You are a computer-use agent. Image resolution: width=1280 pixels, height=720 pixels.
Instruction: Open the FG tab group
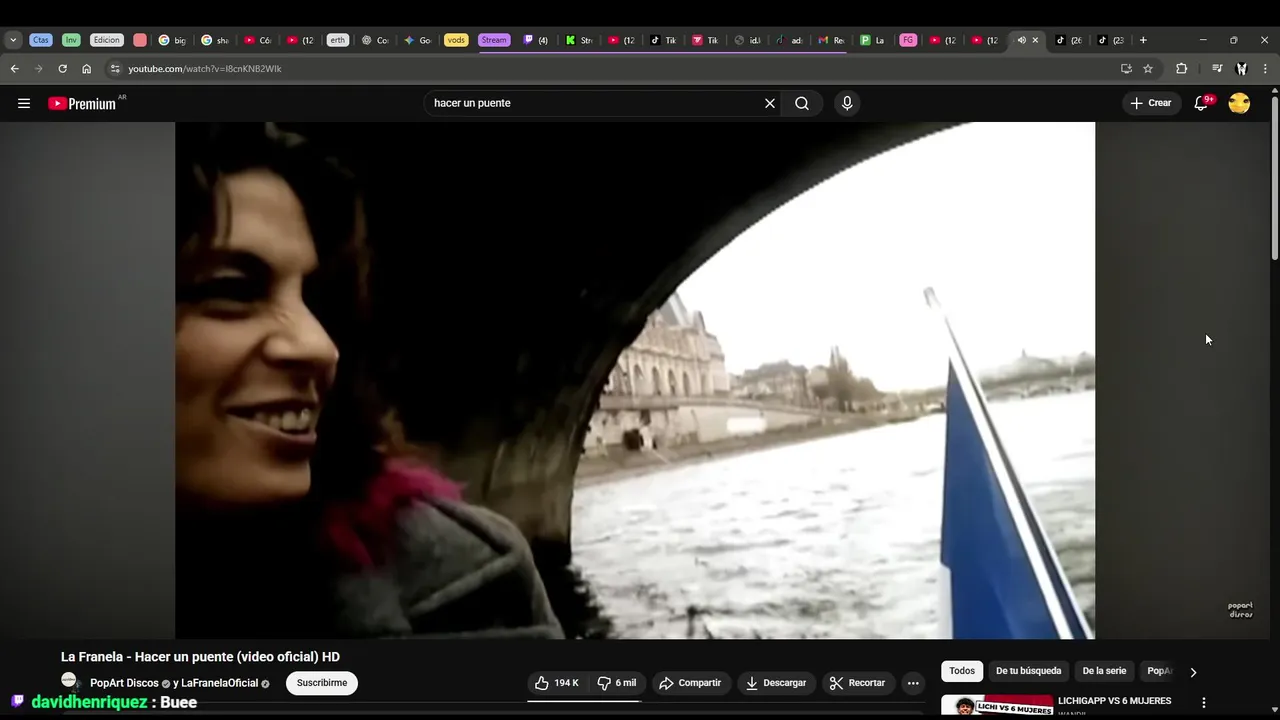908,40
